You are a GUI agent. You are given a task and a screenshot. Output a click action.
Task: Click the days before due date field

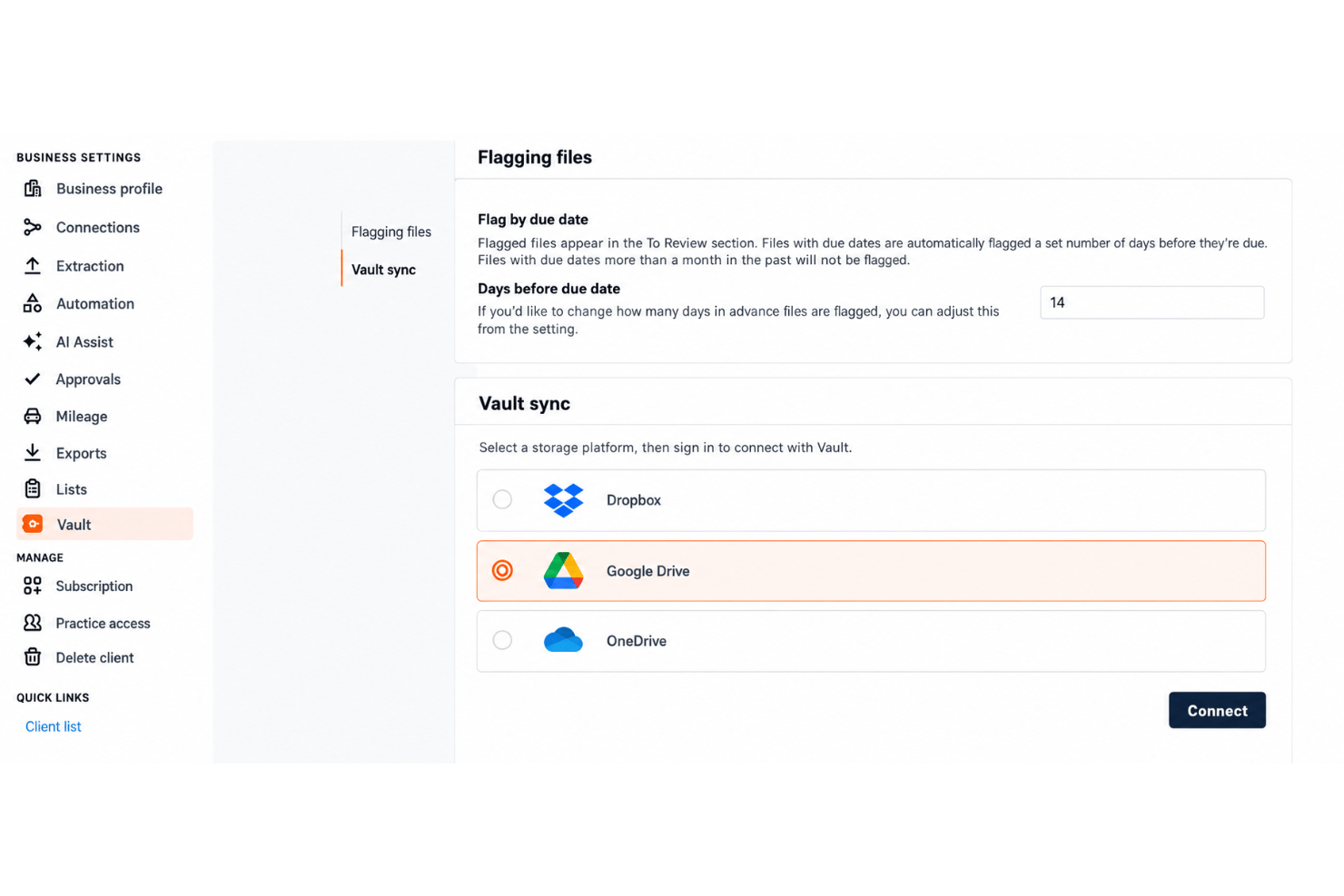point(1151,302)
